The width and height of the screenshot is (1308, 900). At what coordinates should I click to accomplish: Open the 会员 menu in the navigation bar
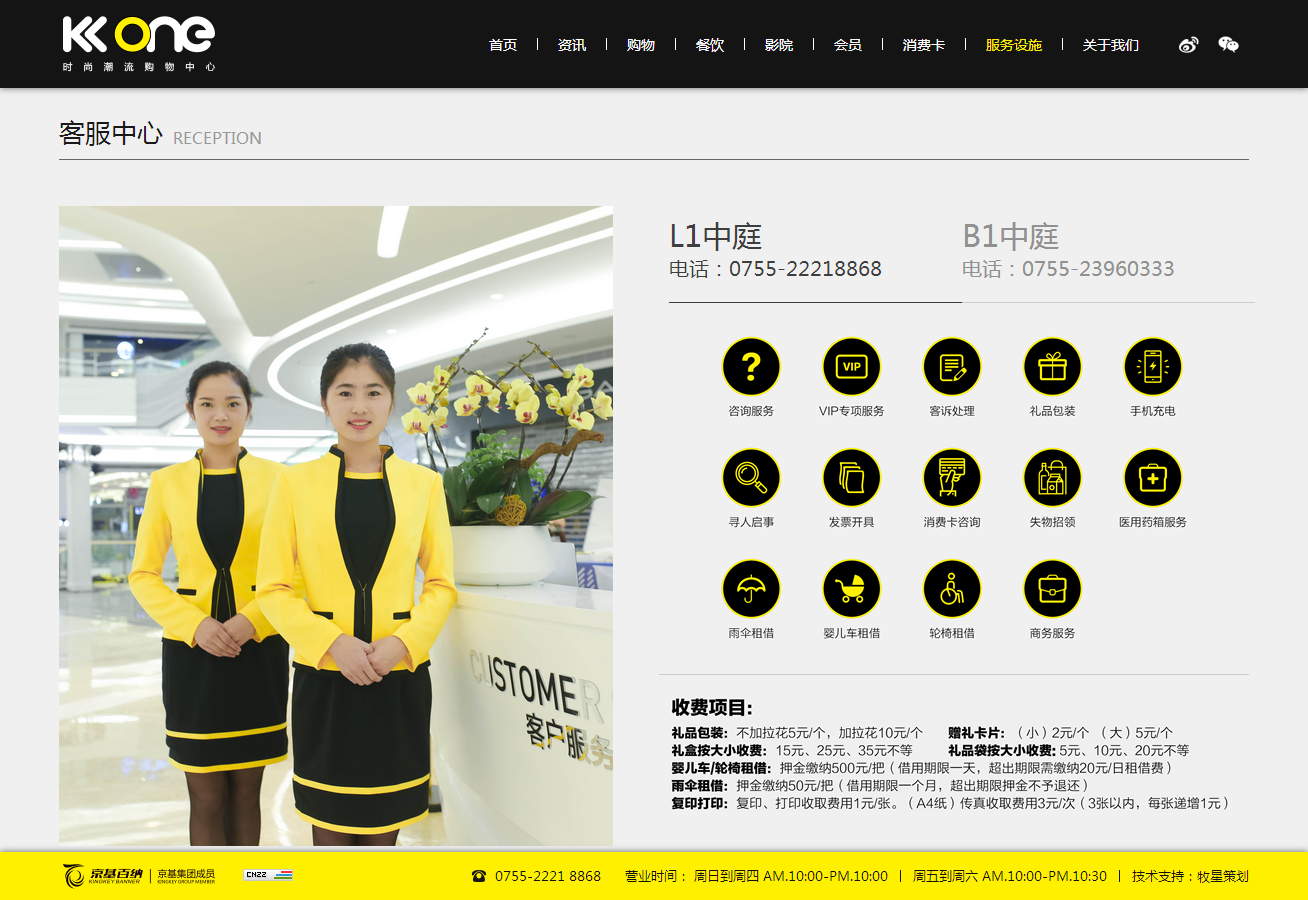847,44
